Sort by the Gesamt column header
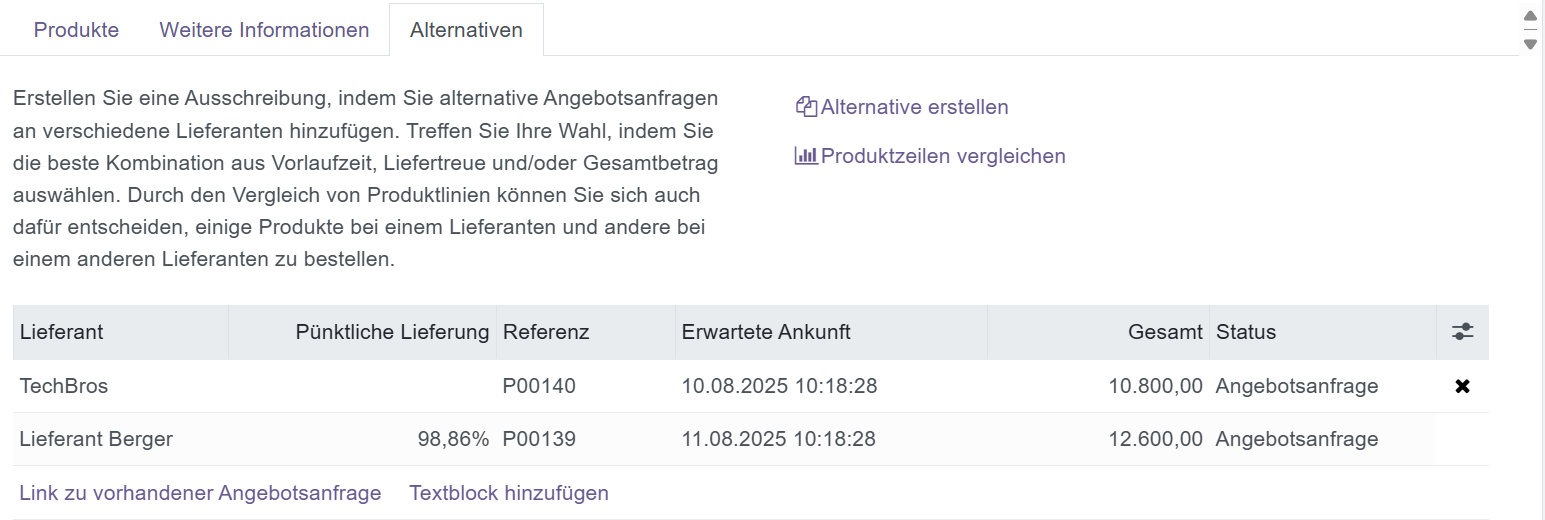Viewport: 1545px width, 520px height. pos(1165,332)
